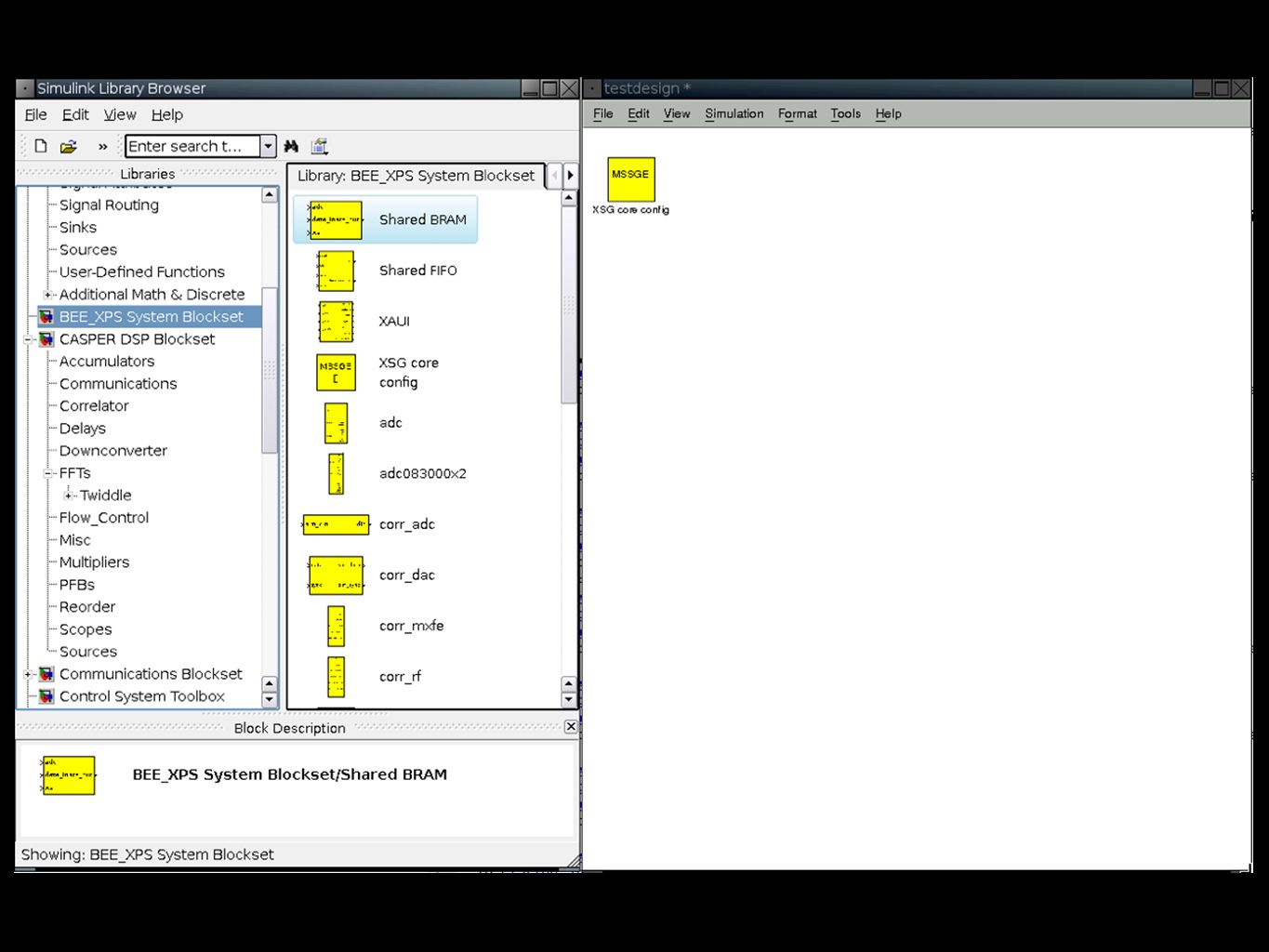The height and width of the screenshot is (952, 1269).
Task: Select the adc083000x2 block icon
Action: (x=336, y=474)
